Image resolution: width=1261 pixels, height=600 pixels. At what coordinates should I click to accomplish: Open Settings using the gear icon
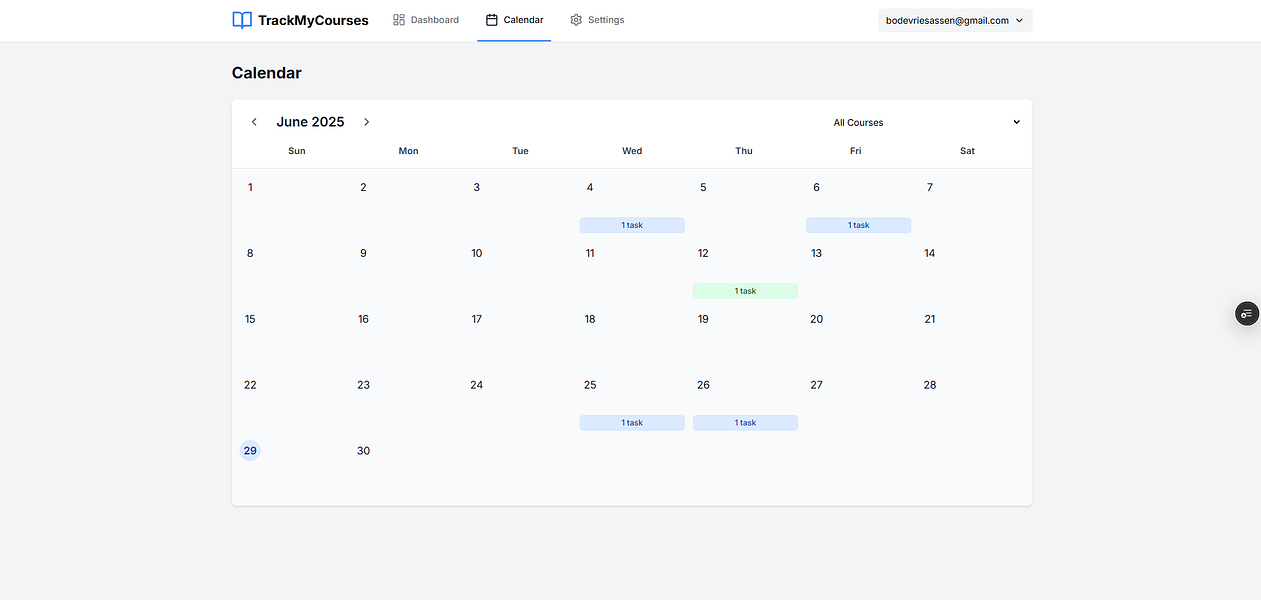click(x=574, y=19)
